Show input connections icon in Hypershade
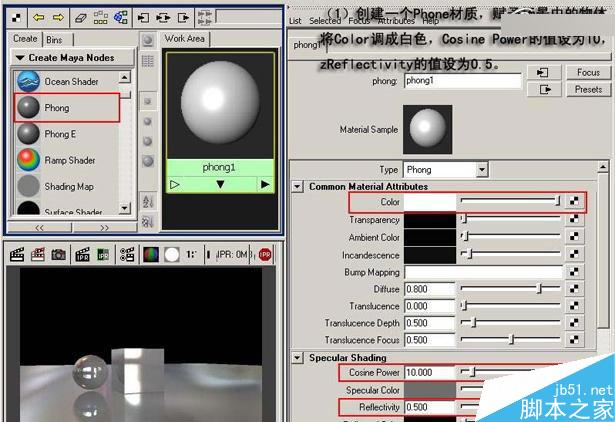Image resolution: width=615 pixels, height=422 pixels. [143, 18]
